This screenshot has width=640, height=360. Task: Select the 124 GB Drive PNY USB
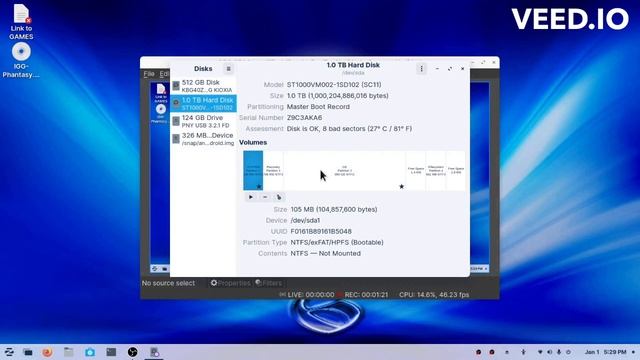pos(203,121)
